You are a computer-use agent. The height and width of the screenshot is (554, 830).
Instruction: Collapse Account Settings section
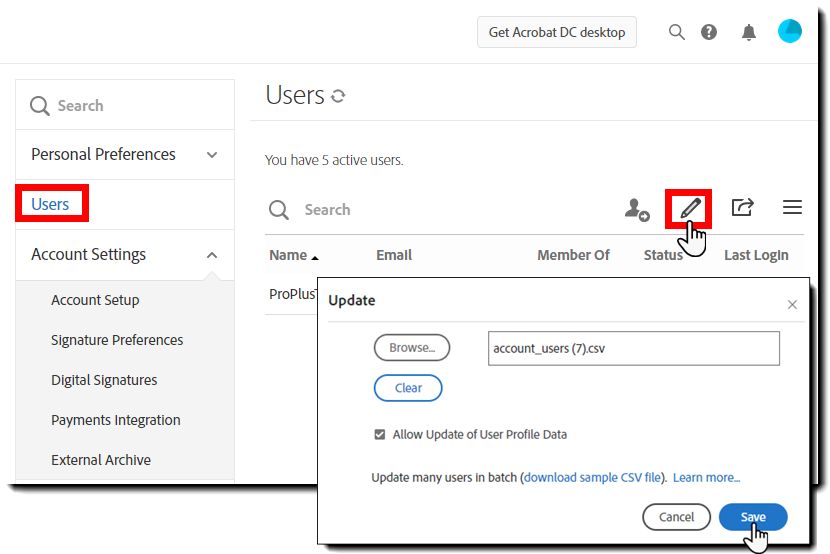(212, 255)
